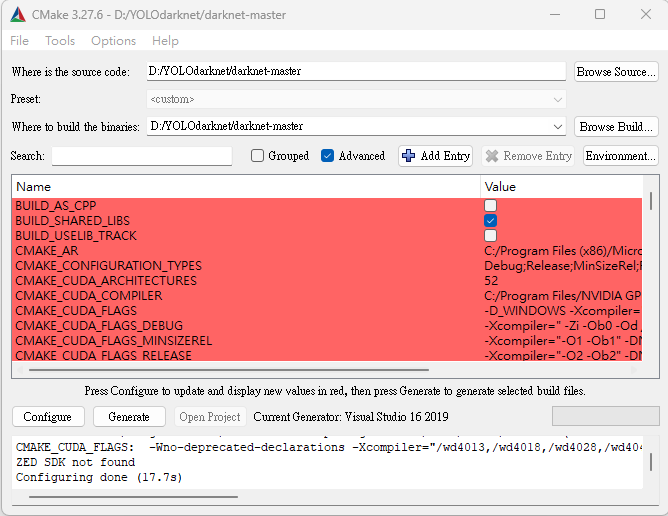
Task: Click the BUILD_USELIB_TRACK entry name
Action: [76, 236]
